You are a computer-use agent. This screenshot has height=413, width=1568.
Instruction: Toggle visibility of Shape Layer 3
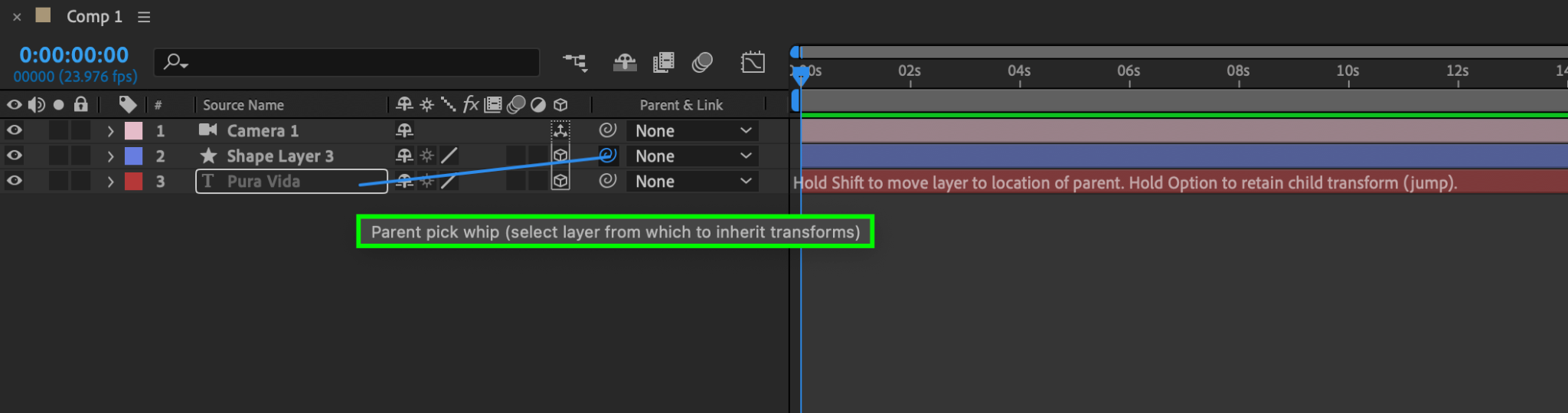click(15, 156)
